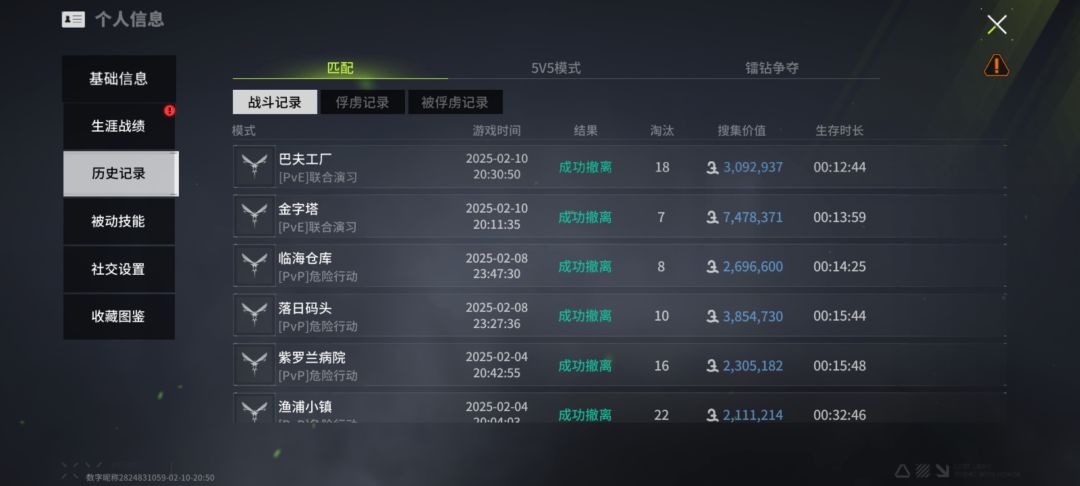Viewport: 1080px width, 486px height.
Task: Tap the currency icon beside 3,854,730
Action: click(712, 316)
